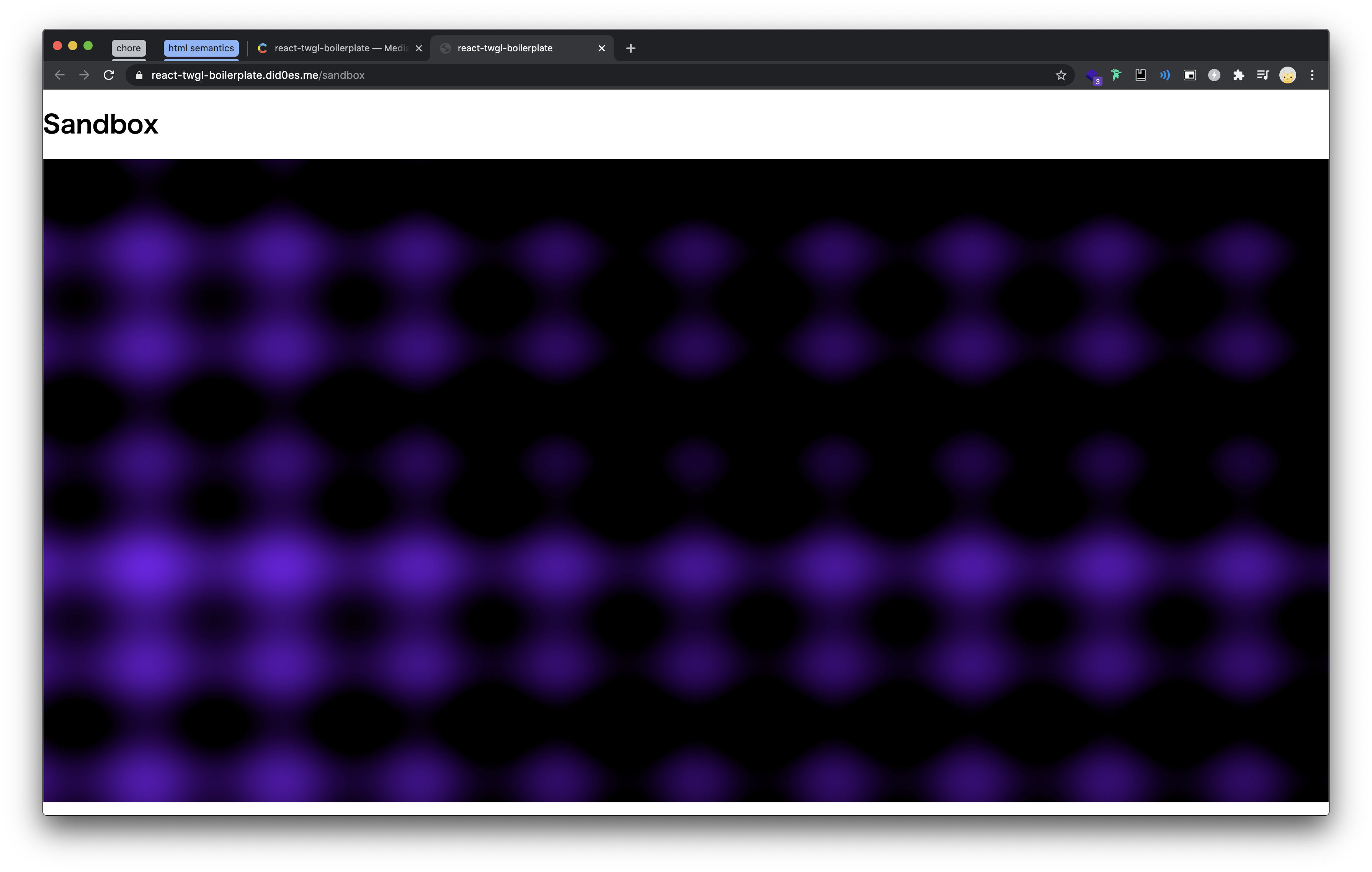The height and width of the screenshot is (872, 1372).
Task: Open the book bookmark extension
Action: pos(1141,75)
